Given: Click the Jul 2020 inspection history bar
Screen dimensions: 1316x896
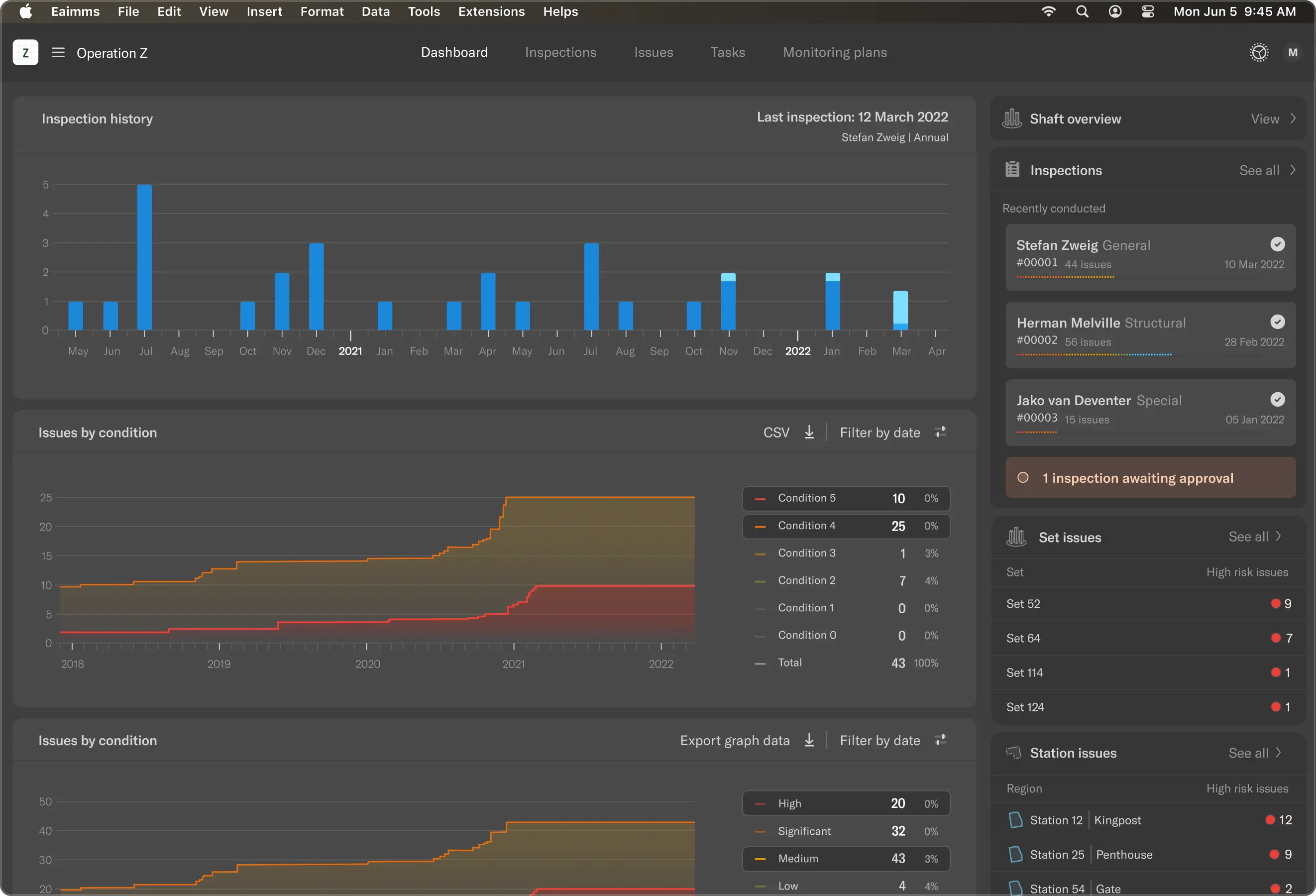Looking at the screenshot, I should tap(144, 258).
